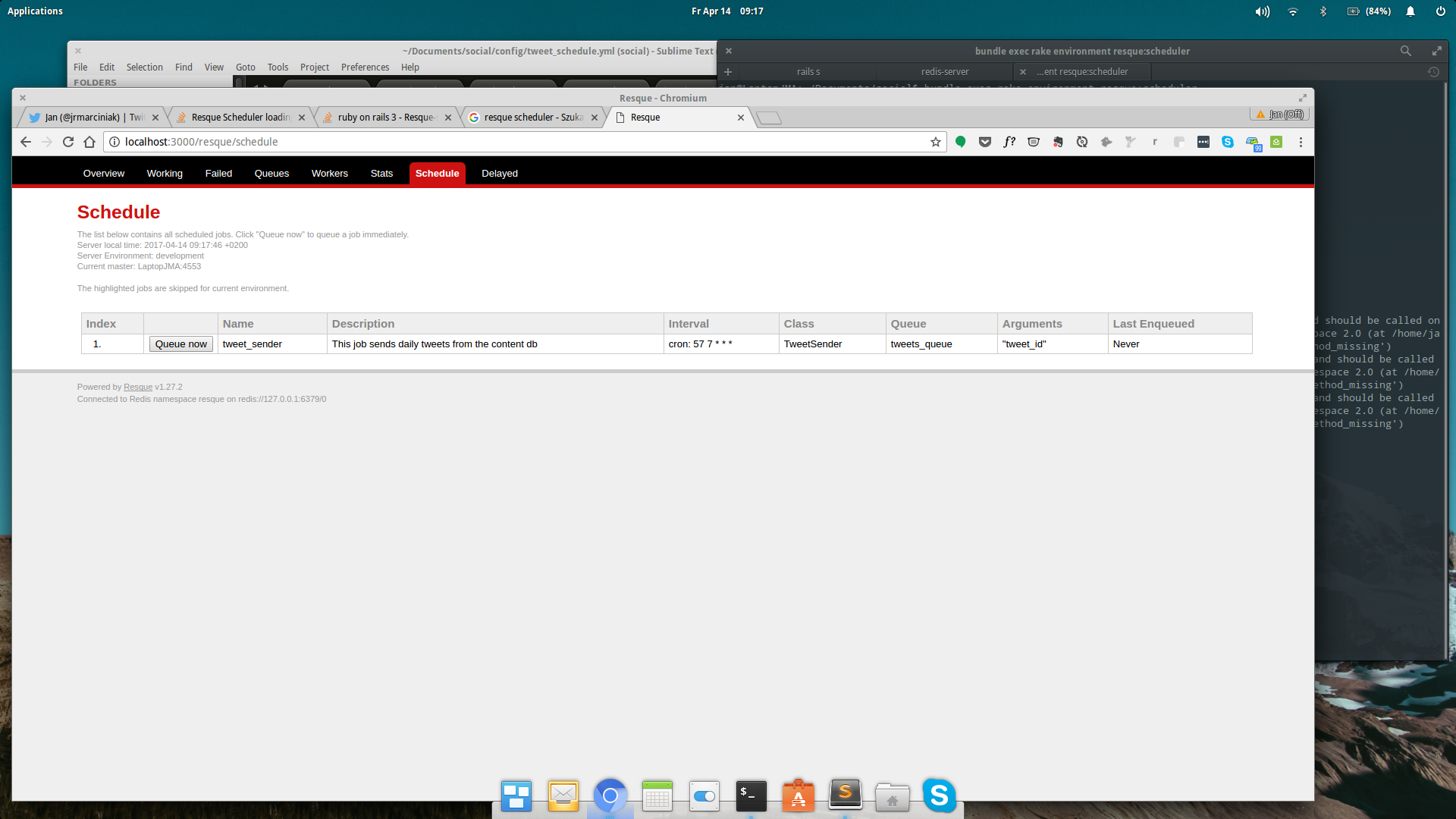This screenshot has width=1456, height=819.
Task: Click the Skype extension in Chromium toolbar
Action: (1228, 142)
